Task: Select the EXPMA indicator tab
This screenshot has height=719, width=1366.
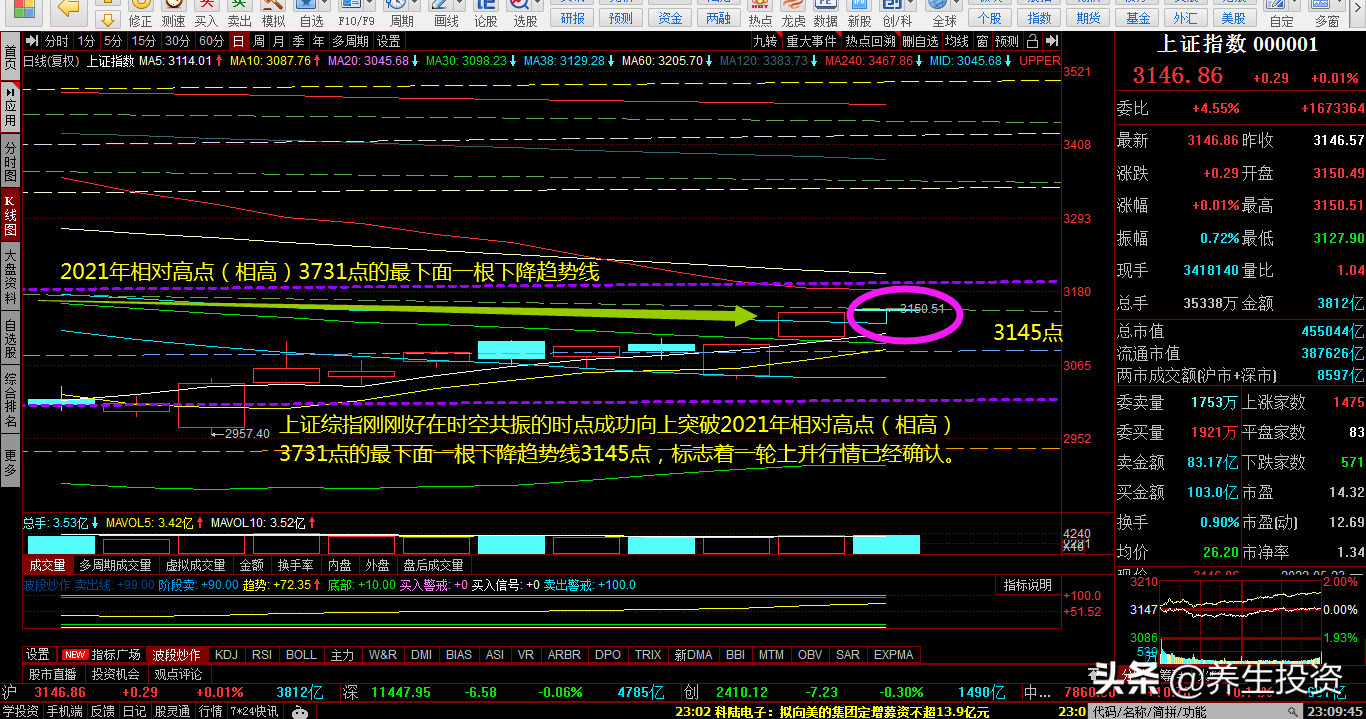Action: click(894, 655)
